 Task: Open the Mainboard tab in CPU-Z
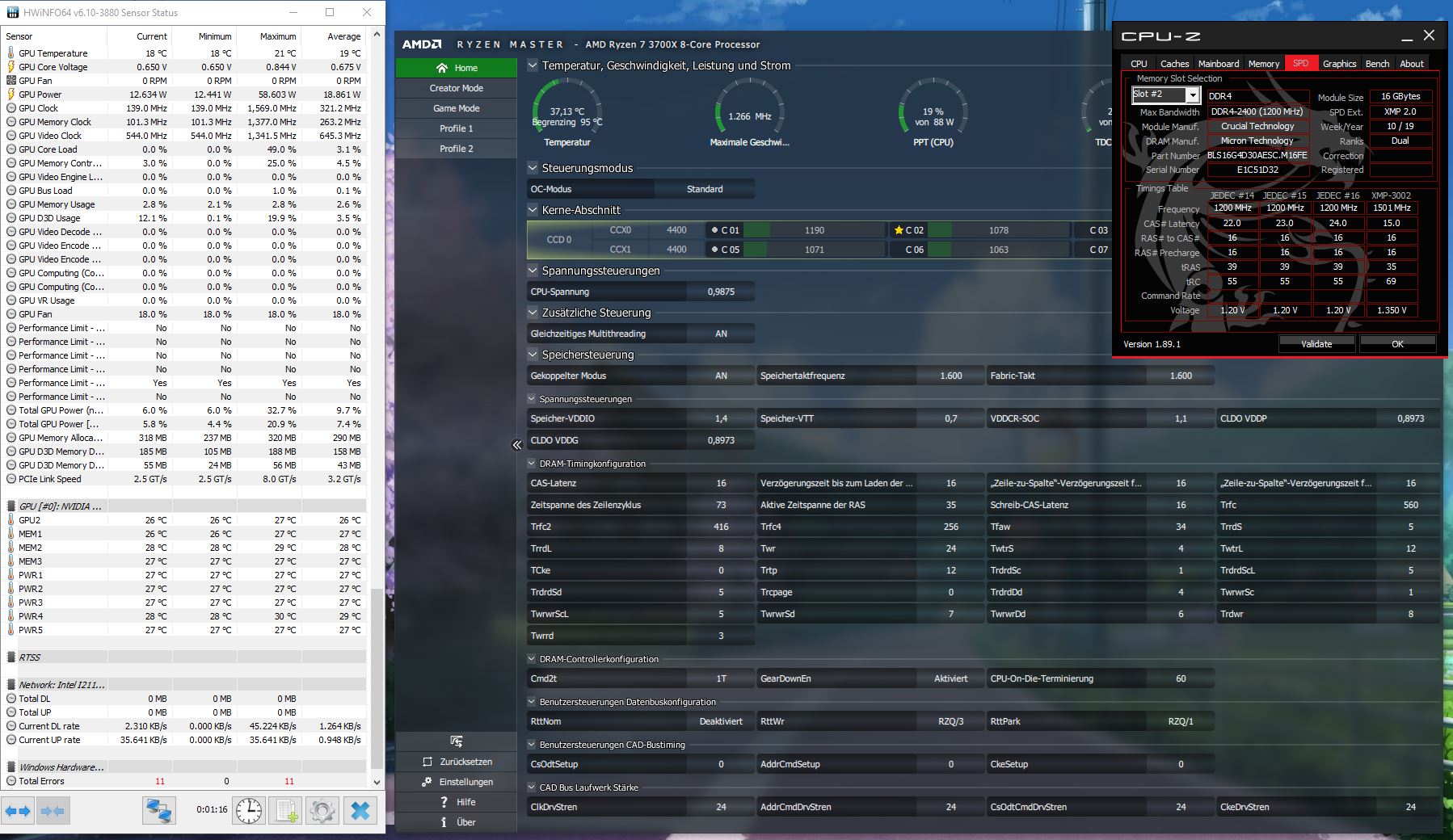click(1219, 64)
